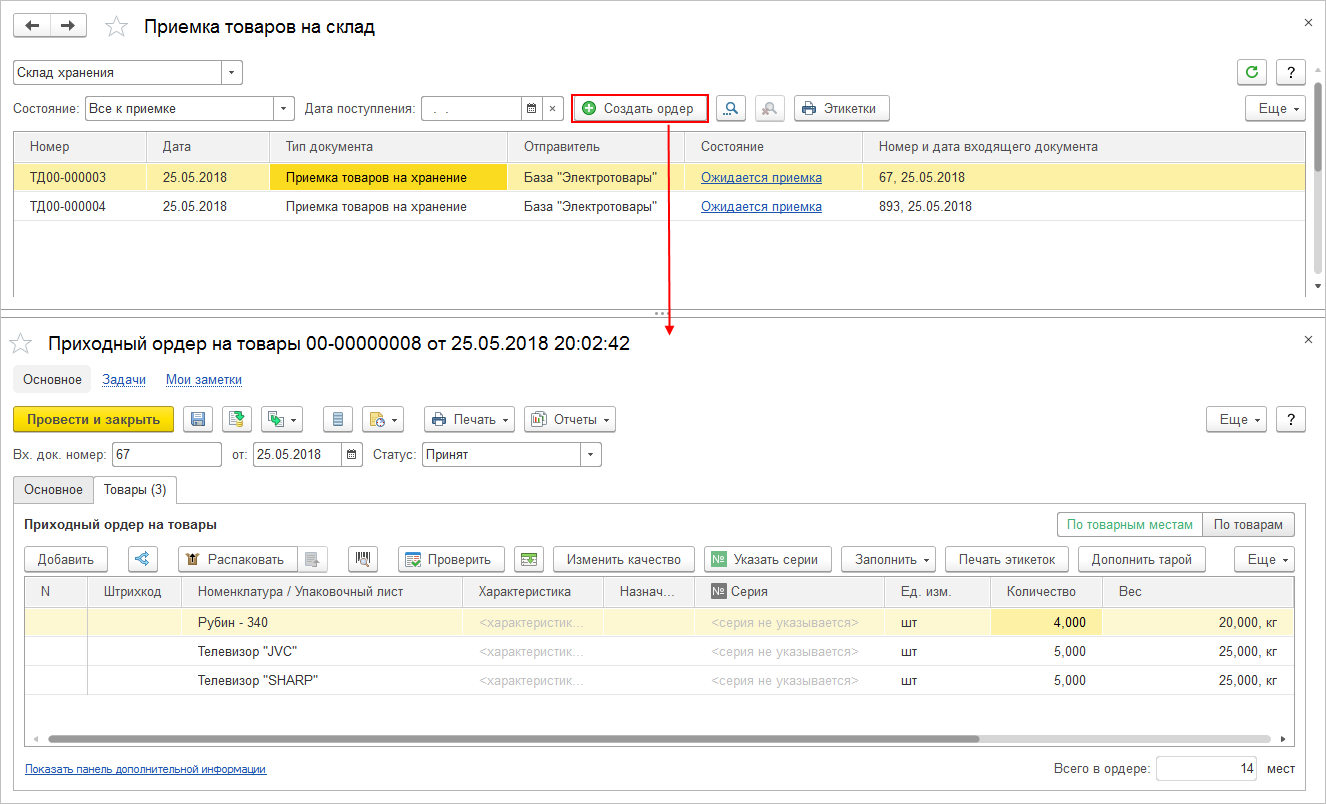Click the barcode scanner icon in goods toolbar
1326x804 pixels.
click(362, 559)
